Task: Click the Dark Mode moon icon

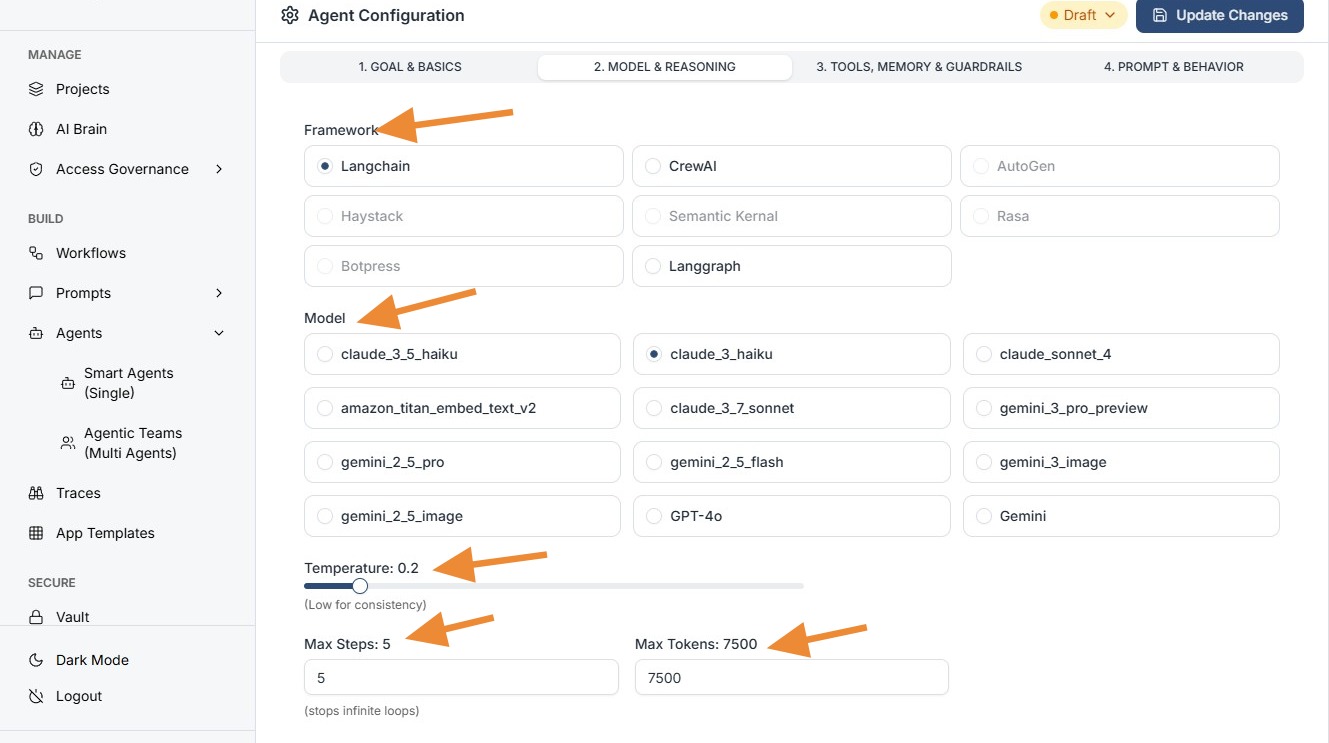Action: tap(36, 660)
